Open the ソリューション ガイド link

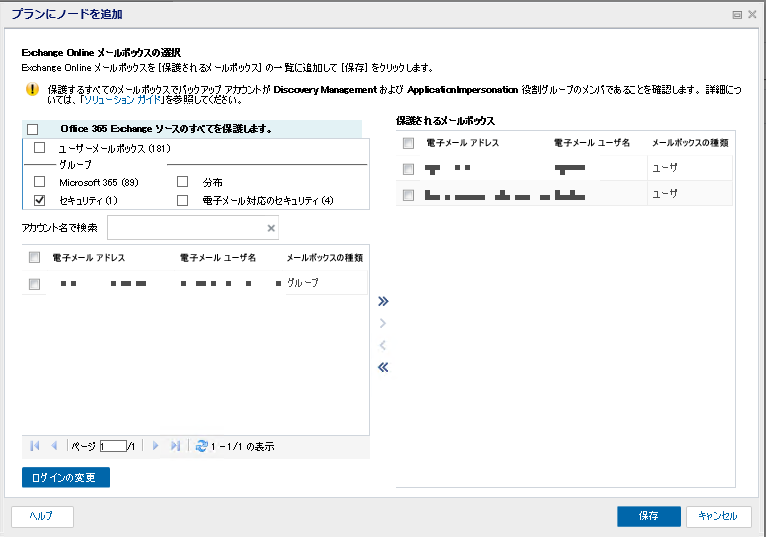[x=123, y=100]
